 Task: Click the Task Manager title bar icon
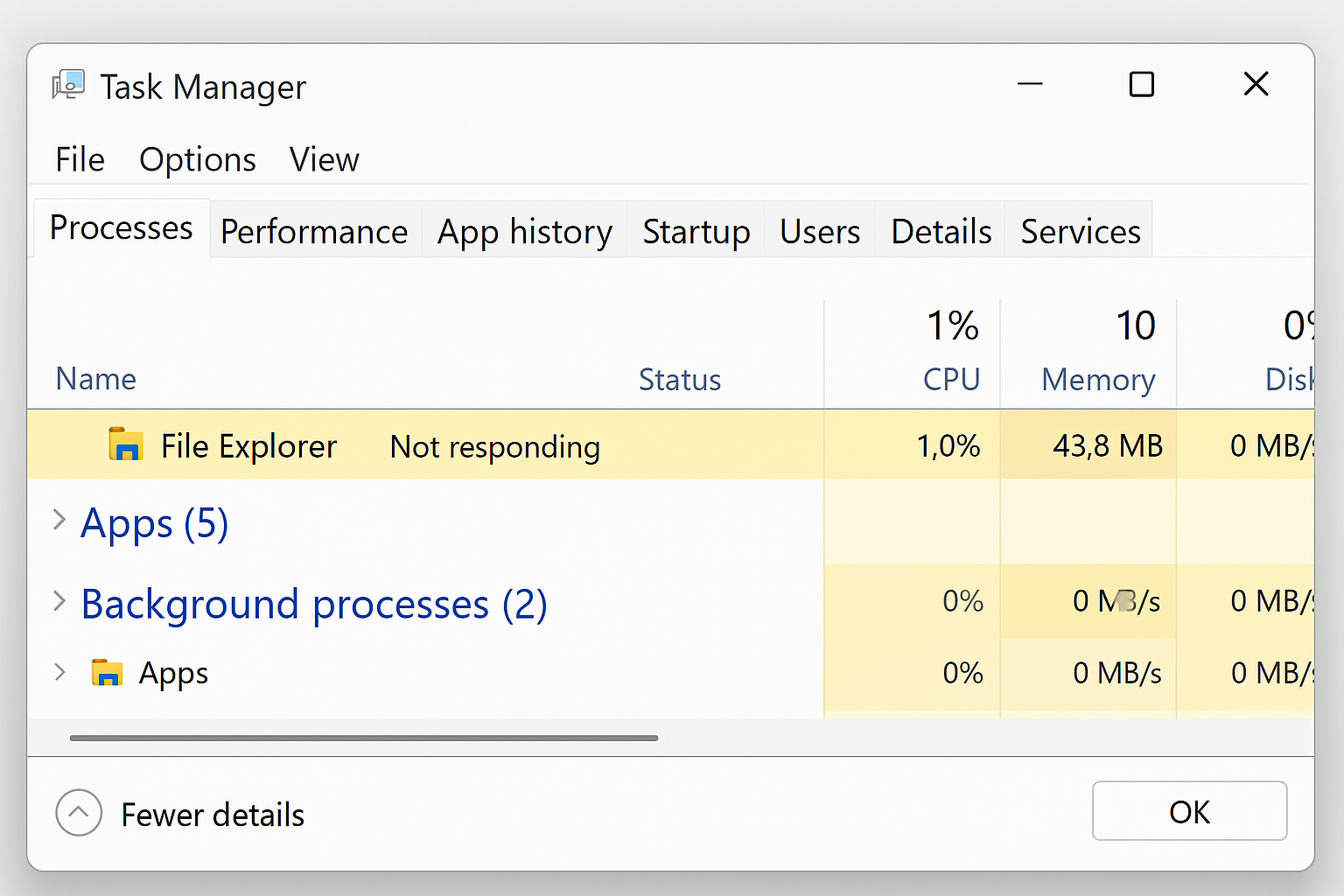pos(68,86)
